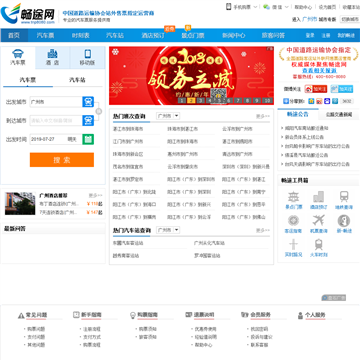
Task: Click the WeChat icon next to 微信
Action: (x=266, y=7)
